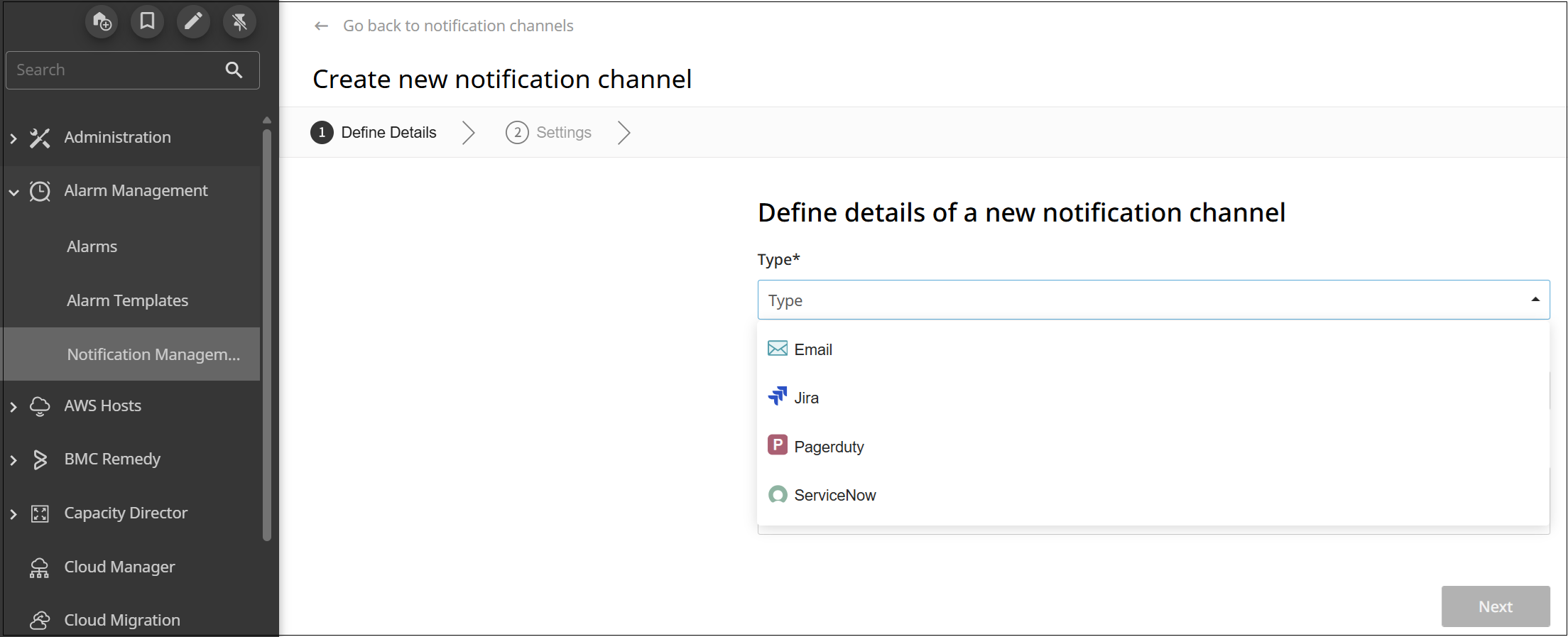This screenshot has height=637, width=1568.
Task: Click the unpin icon in sidebar toolbar
Action: click(239, 22)
